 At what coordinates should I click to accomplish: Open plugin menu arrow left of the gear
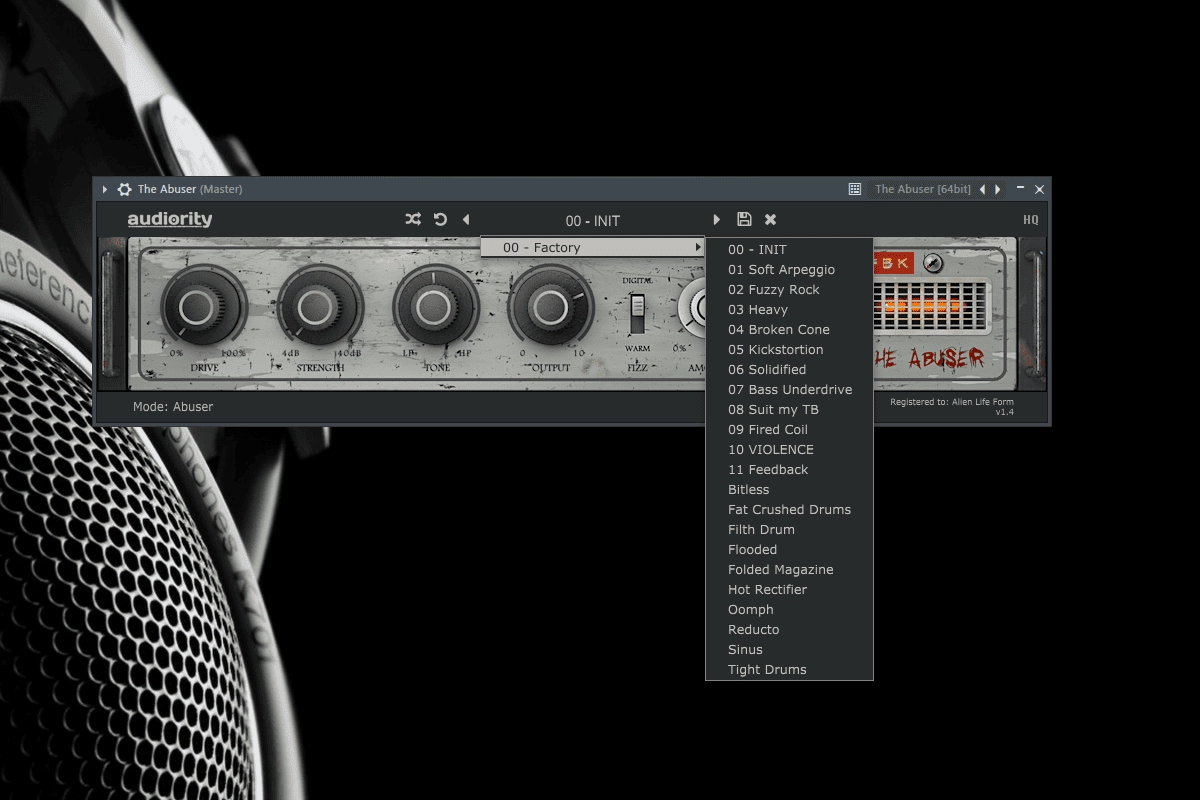105,189
